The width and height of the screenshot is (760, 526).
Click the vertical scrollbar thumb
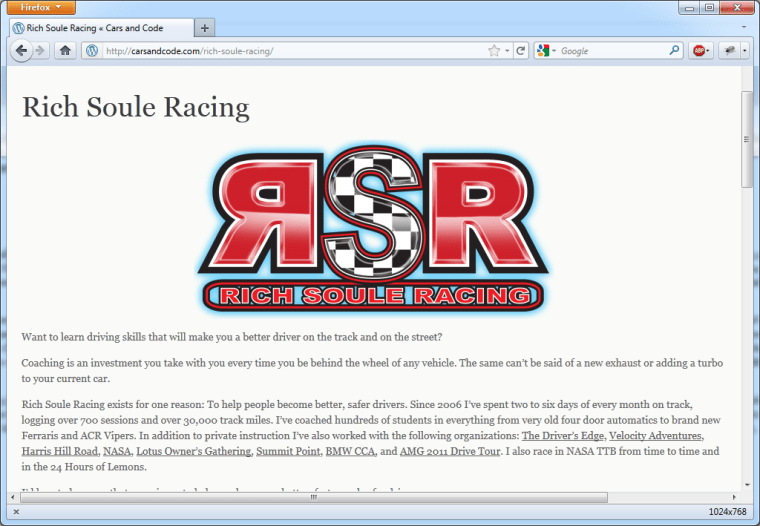click(x=746, y=139)
